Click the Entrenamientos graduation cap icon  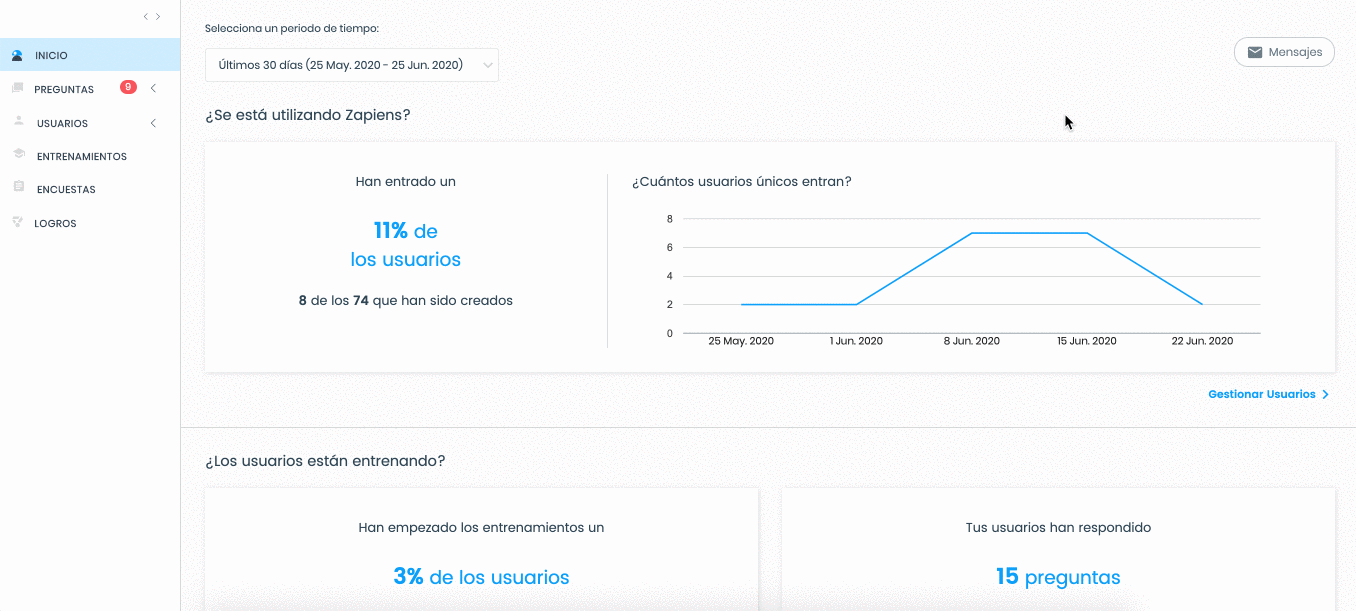(x=18, y=155)
